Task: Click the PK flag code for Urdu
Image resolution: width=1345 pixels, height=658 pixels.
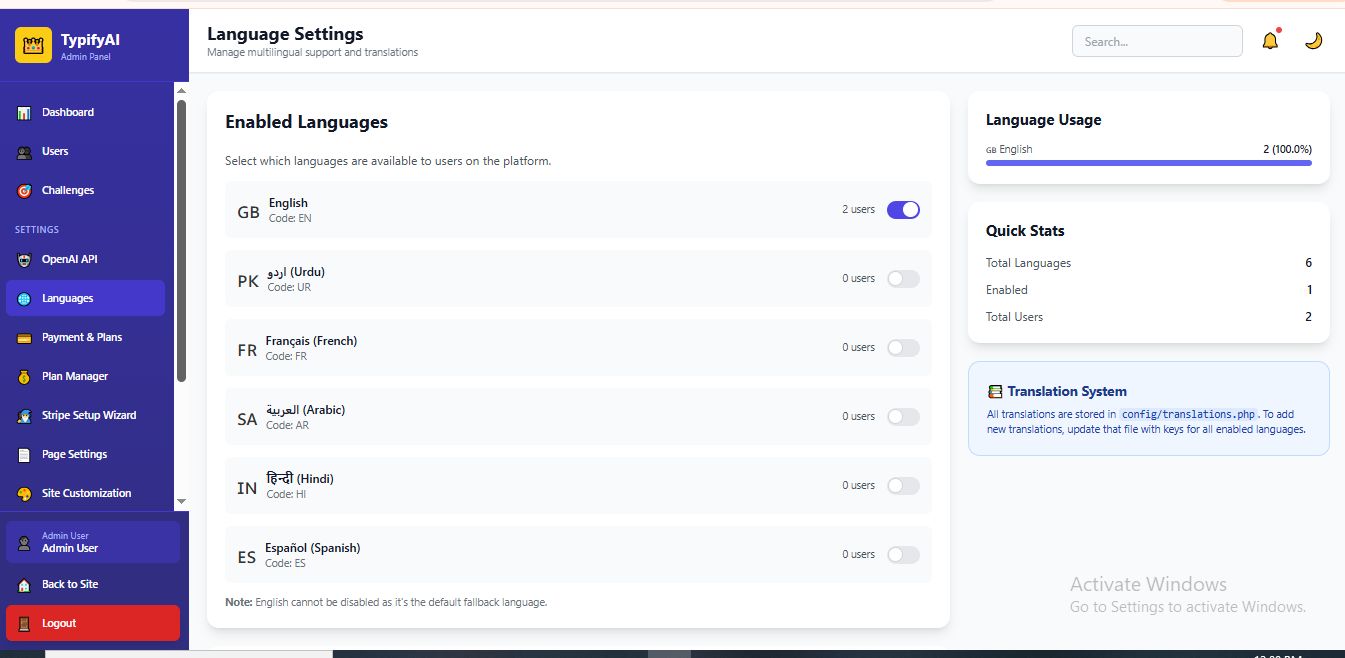Action: pyautogui.click(x=248, y=281)
